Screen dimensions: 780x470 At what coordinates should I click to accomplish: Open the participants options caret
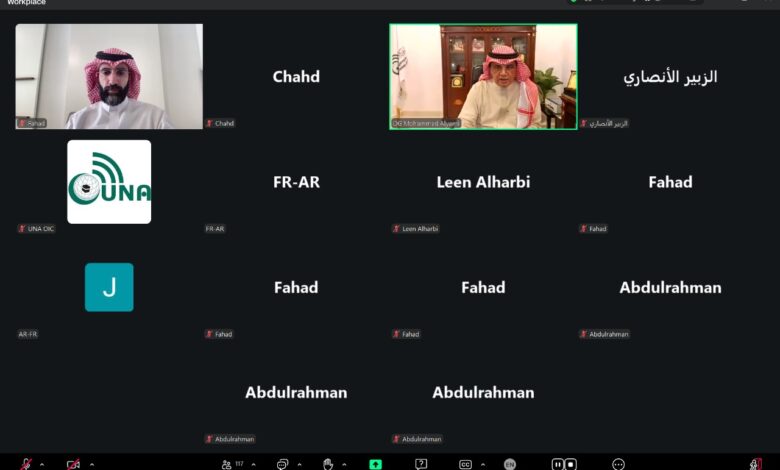[x=254, y=465]
